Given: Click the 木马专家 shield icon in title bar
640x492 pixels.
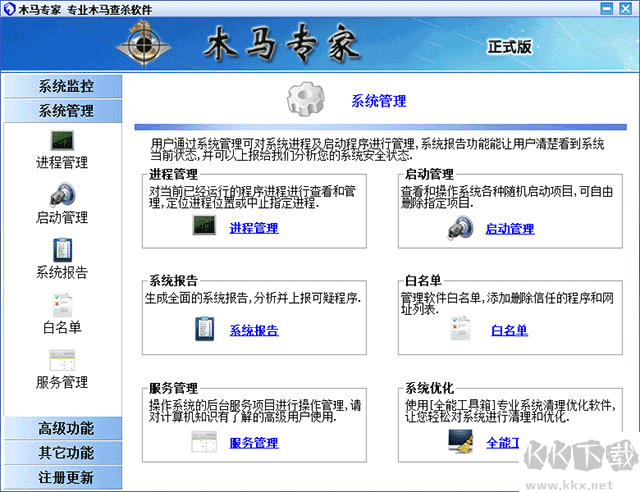Looking at the screenshot, I should pyautogui.click(x=9, y=9).
